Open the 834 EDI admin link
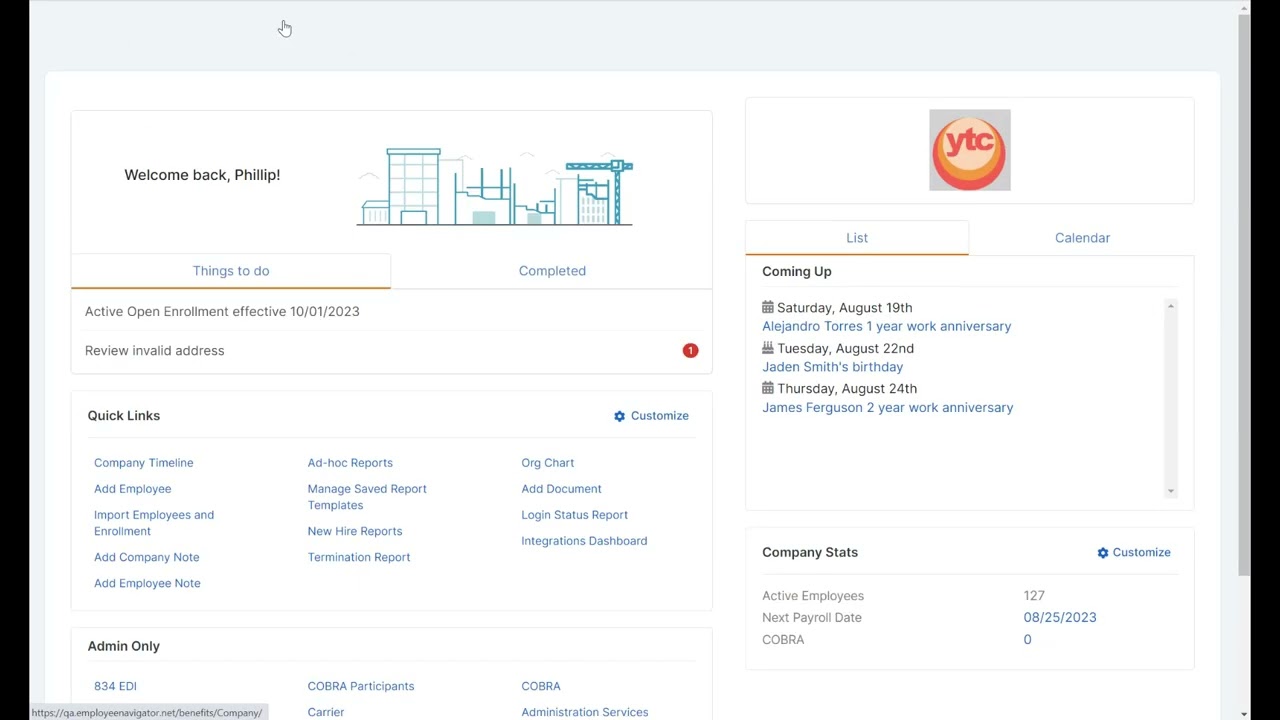This screenshot has width=1280, height=720. click(x=115, y=686)
